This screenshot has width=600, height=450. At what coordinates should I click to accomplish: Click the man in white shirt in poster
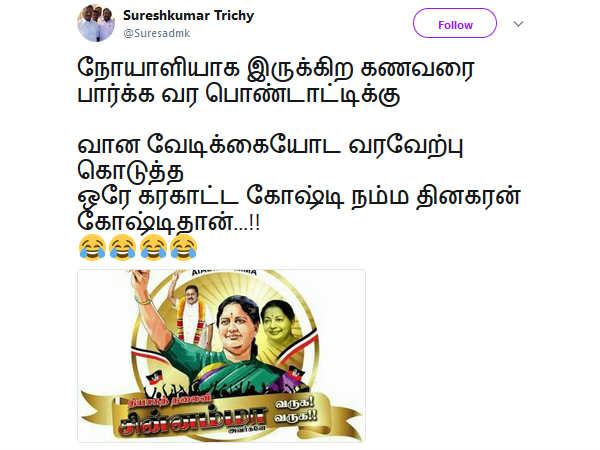(193, 314)
